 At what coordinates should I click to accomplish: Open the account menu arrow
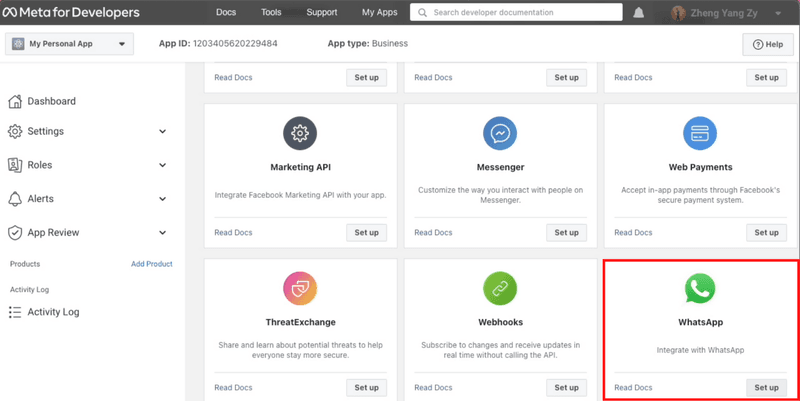(778, 13)
